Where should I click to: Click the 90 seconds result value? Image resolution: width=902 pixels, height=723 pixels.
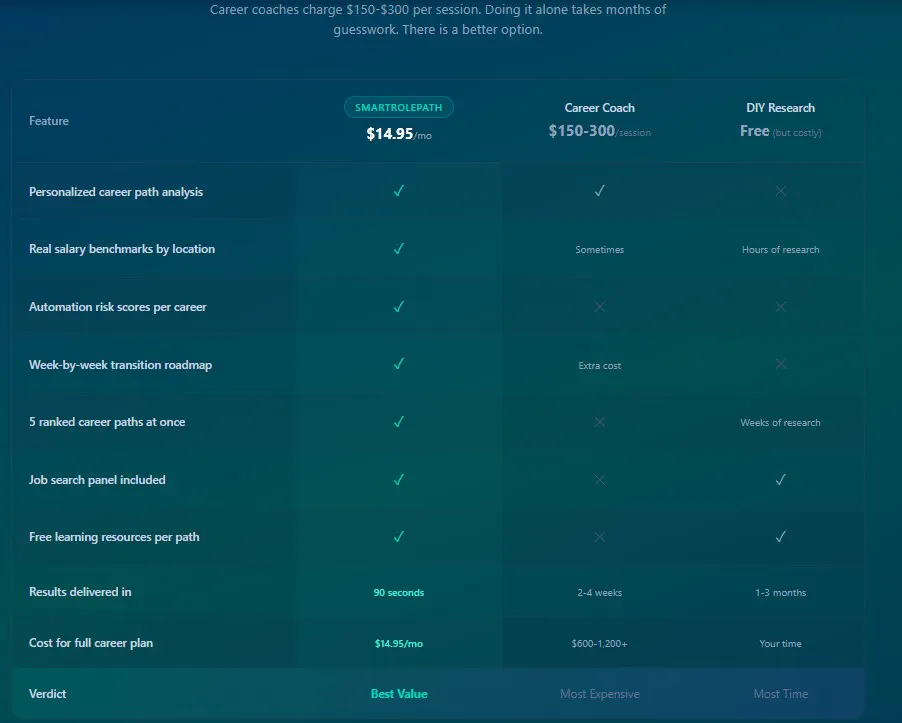[399, 592]
